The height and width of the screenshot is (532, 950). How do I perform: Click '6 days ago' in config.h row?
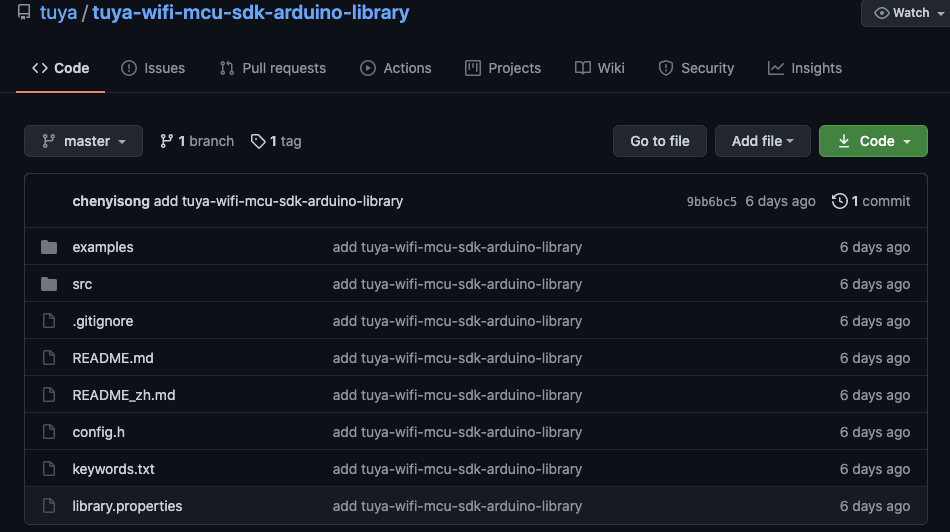point(875,432)
